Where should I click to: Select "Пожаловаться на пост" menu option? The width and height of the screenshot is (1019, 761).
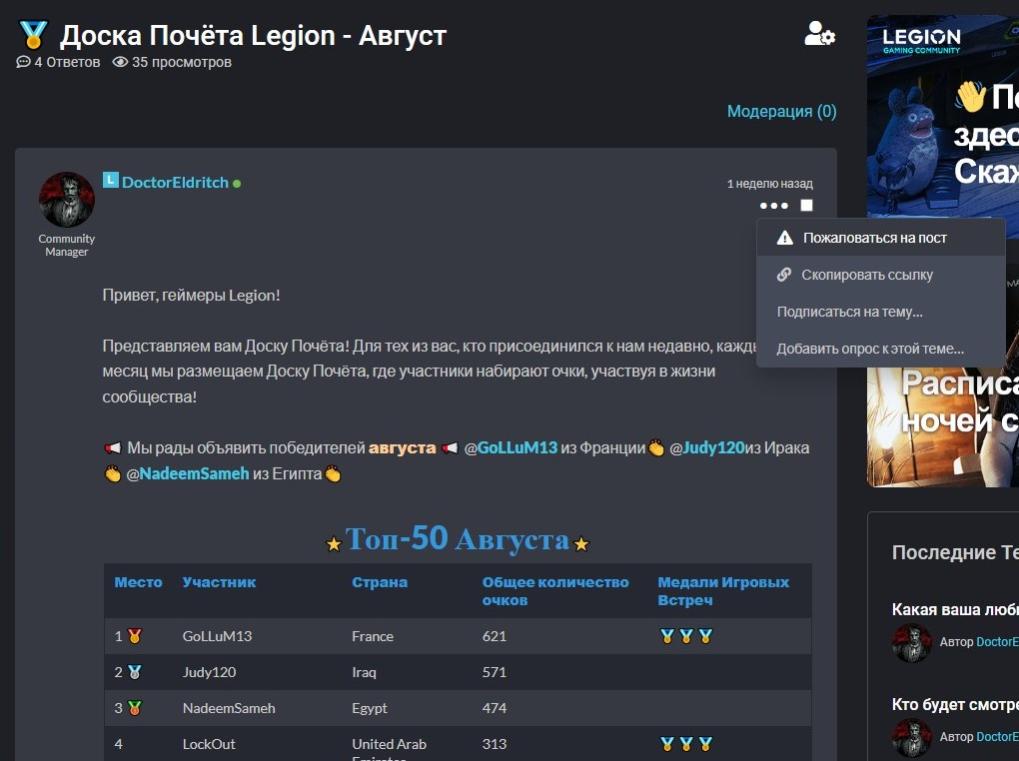click(874, 238)
